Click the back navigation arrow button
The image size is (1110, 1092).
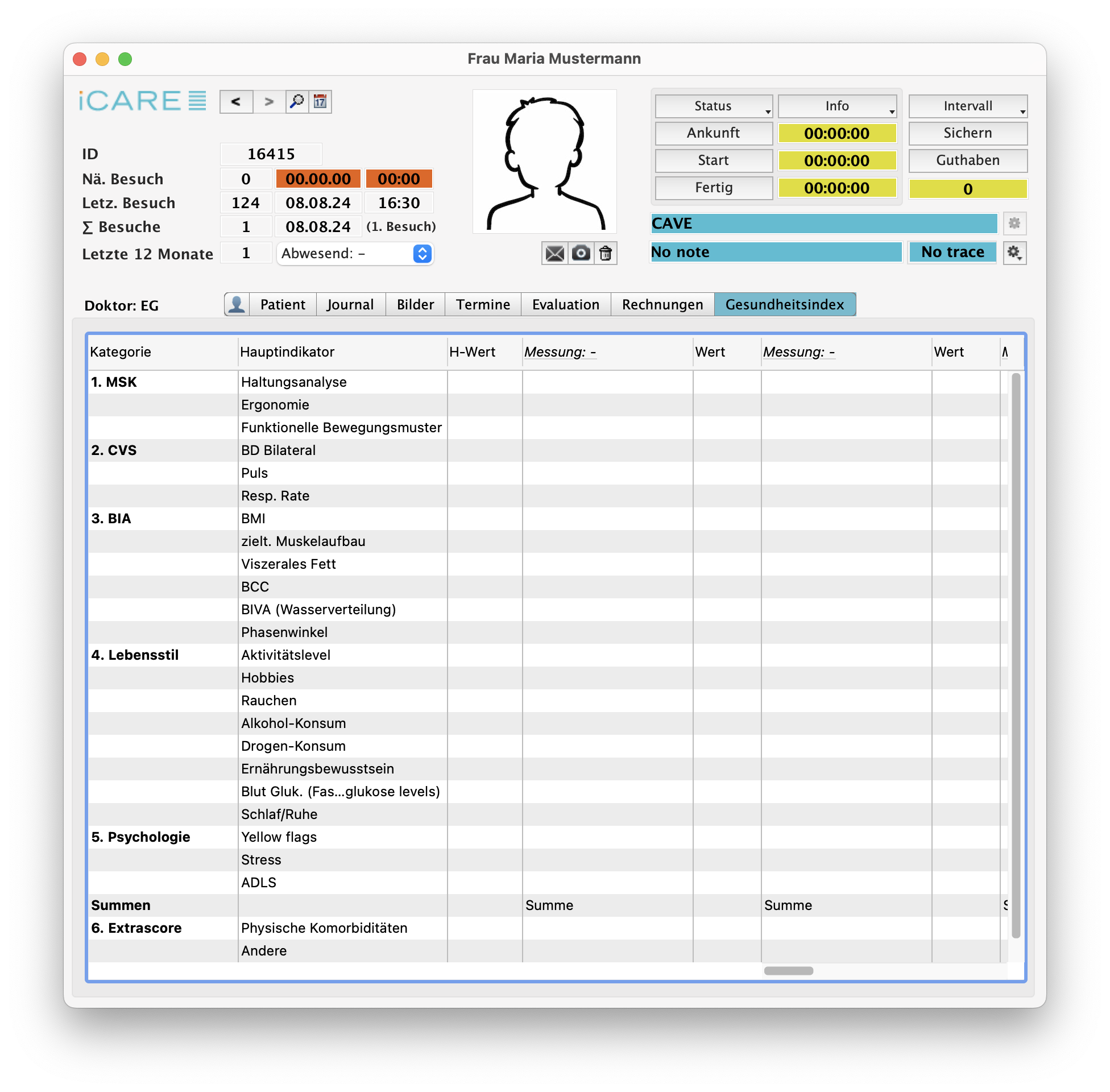[x=235, y=102]
